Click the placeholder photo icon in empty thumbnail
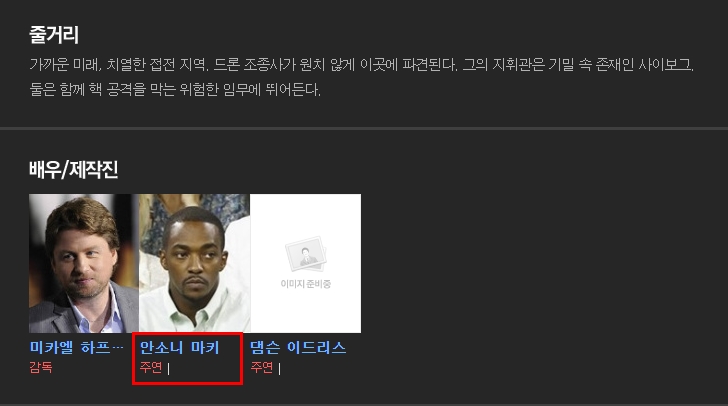The image size is (728, 406). [306, 254]
